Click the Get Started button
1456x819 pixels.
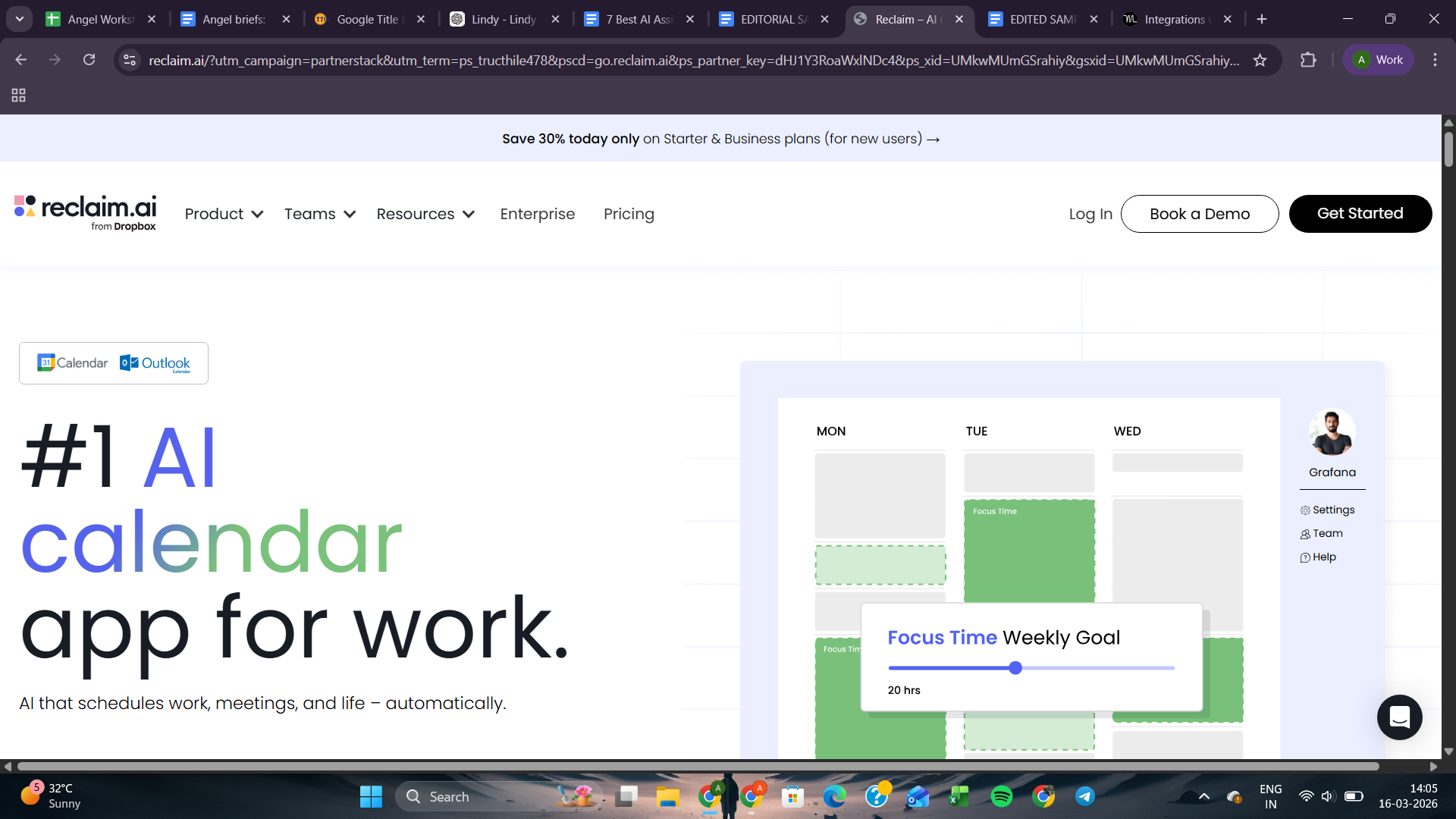click(1360, 214)
